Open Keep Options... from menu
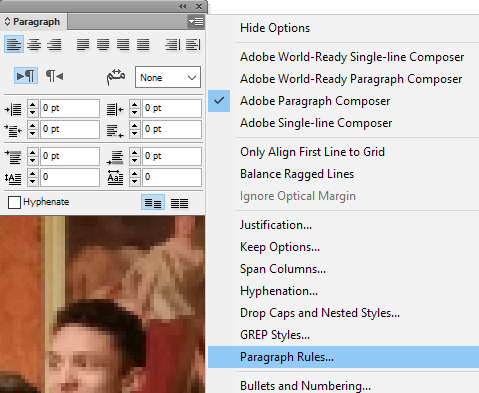Screen dimensions: 479x393 (x=280, y=247)
